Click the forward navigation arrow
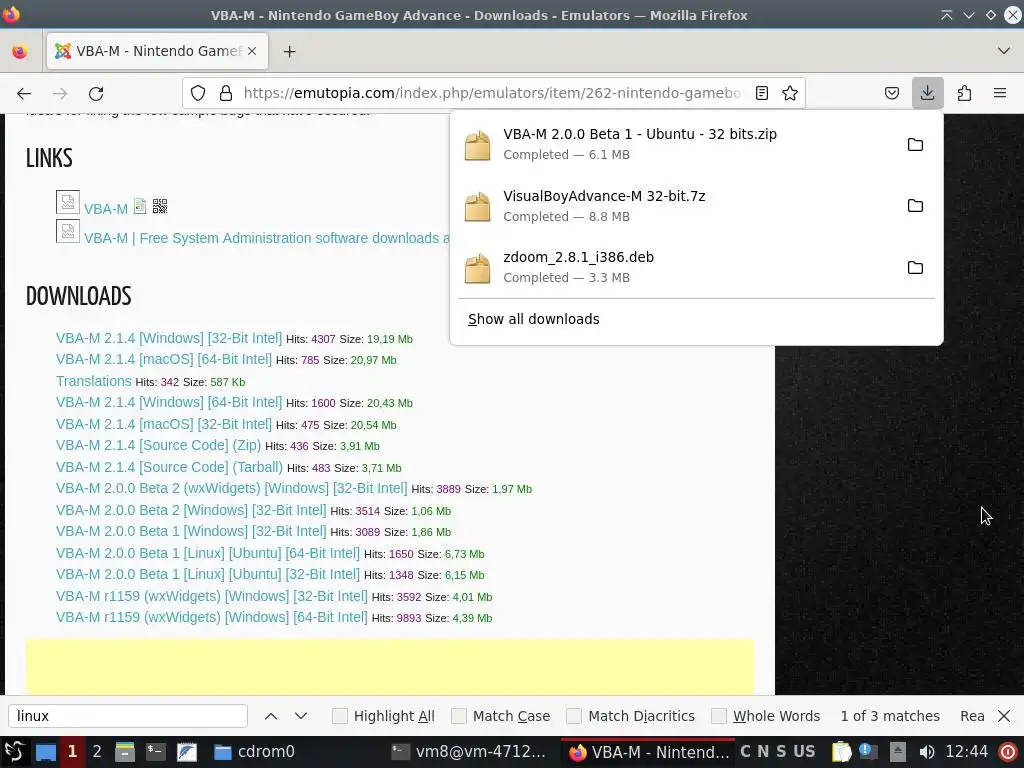 tap(60, 93)
